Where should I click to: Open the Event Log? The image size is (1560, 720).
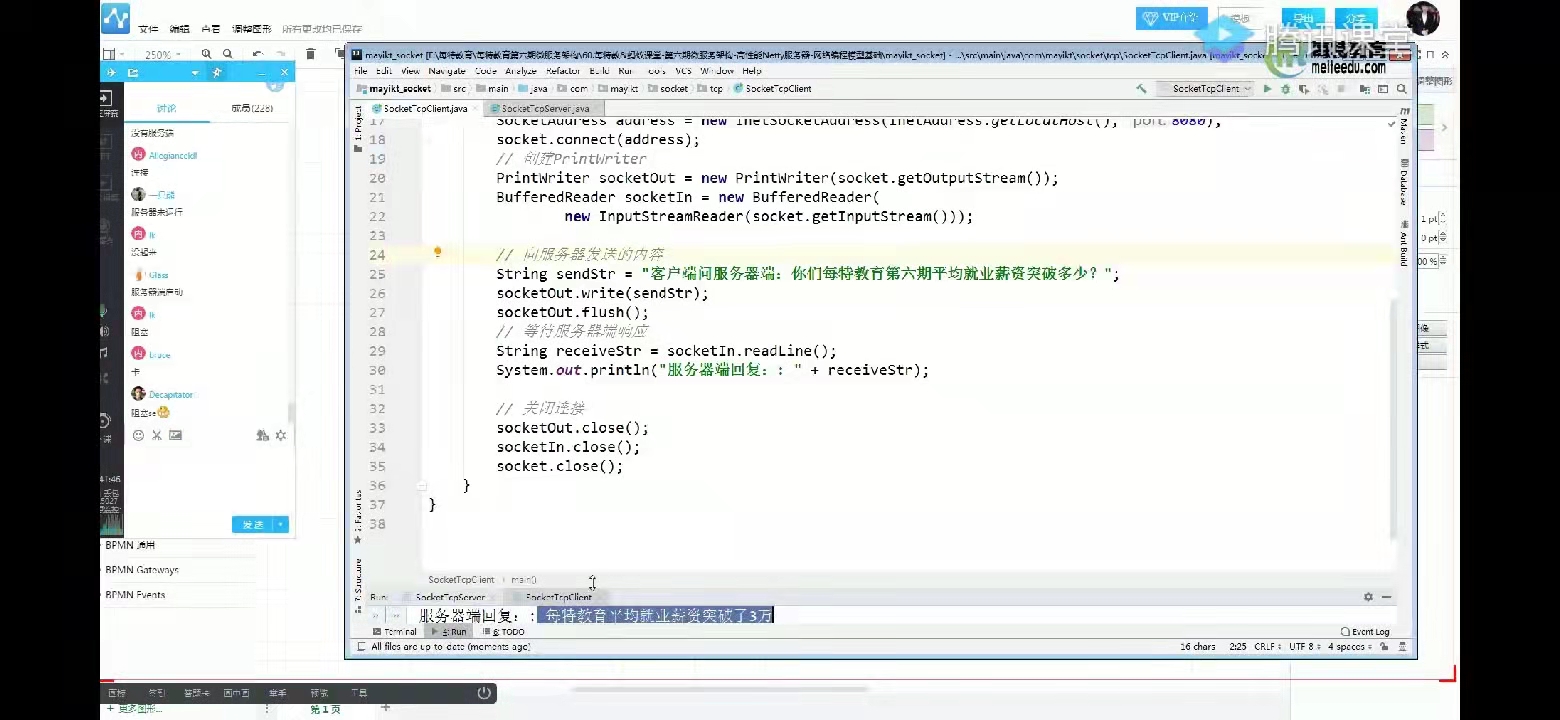pyautogui.click(x=1365, y=632)
